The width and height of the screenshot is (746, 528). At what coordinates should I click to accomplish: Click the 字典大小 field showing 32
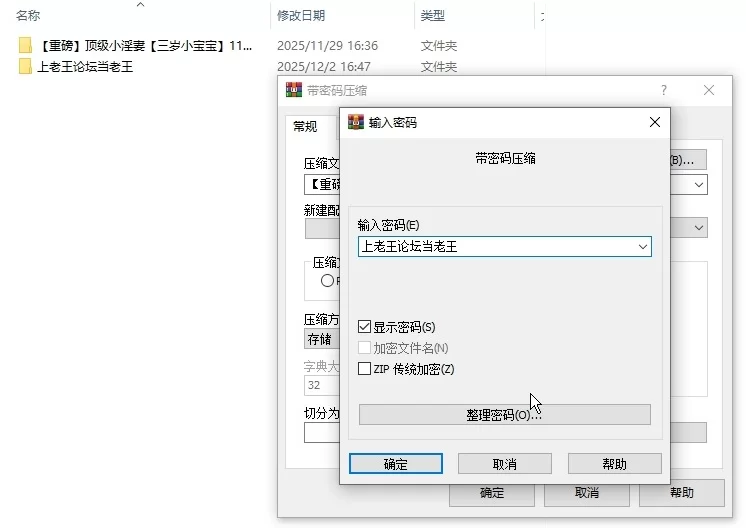(x=322, y=385)
